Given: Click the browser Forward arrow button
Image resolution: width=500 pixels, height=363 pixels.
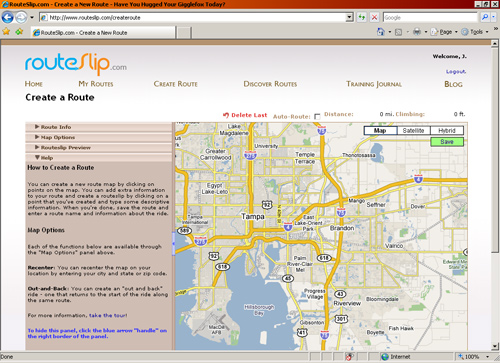Looking at the screenshot, I should 21,17.
